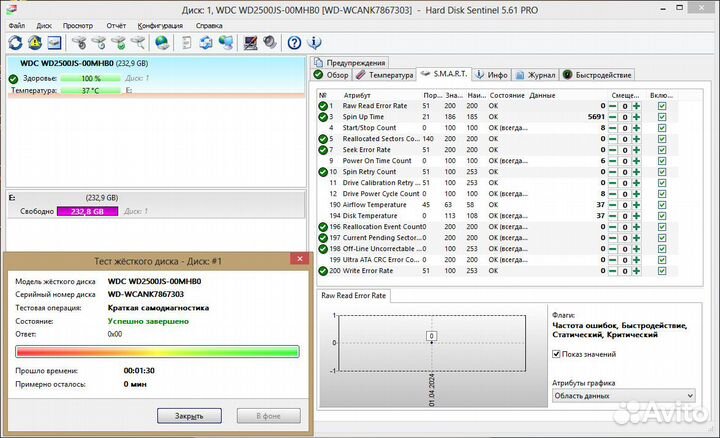Screen dimensions: 720x438
Task: Click the 'Закрыть' button in test dialog
Action: (190, 415)
